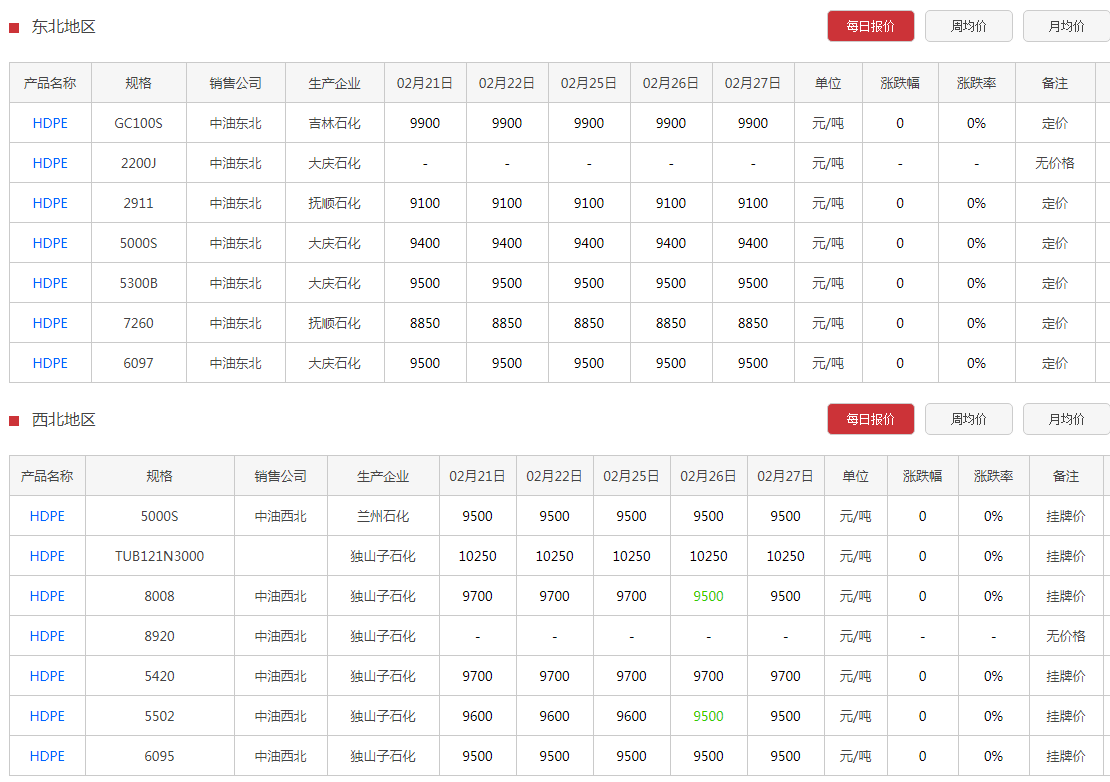Switch to 月均价 in 东北地区 section
The width and height of the screenshot is (1110, 782).
click(x=1066, y=26)
